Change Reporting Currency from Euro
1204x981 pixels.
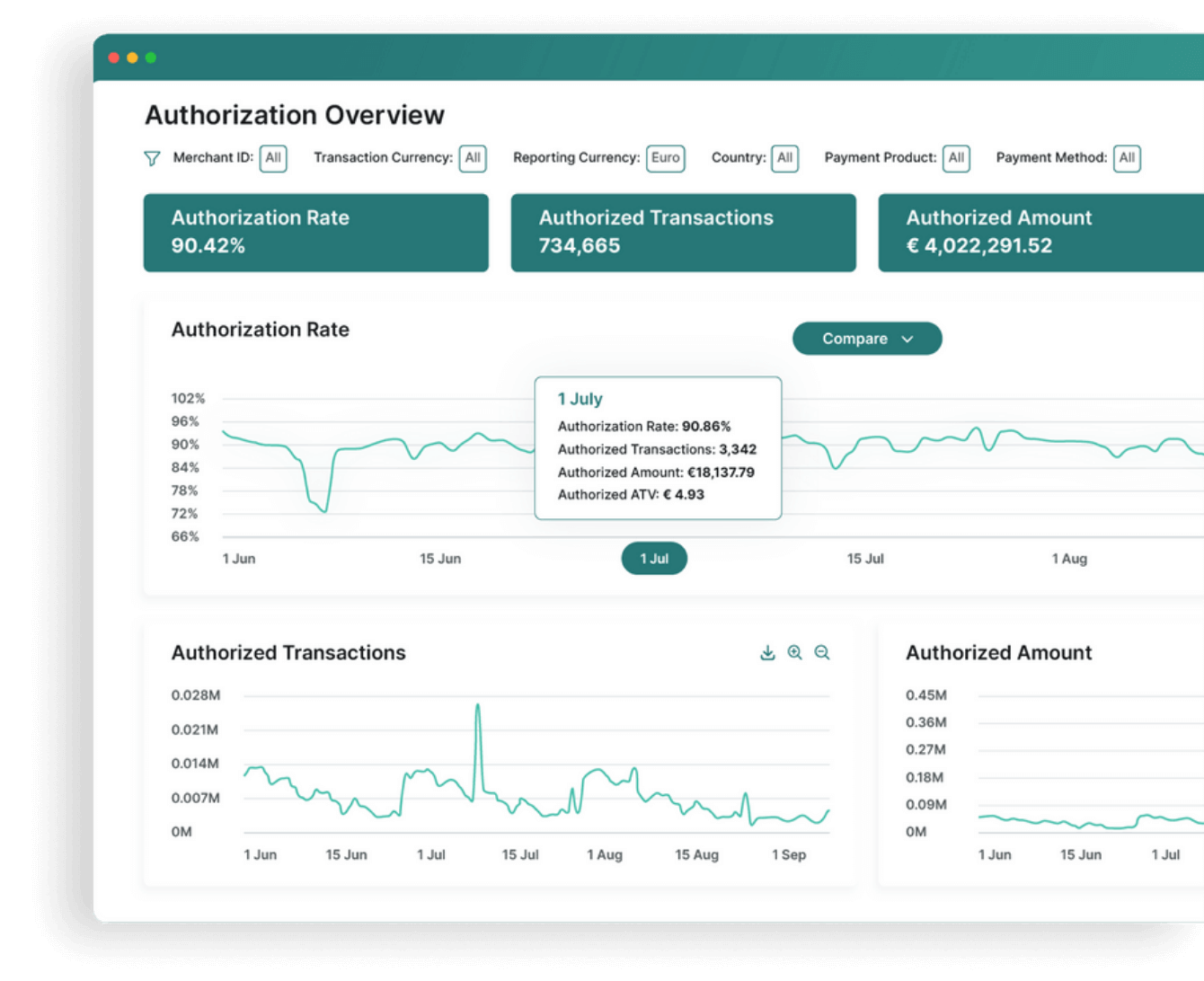pyautogui.click(x=666, y=158)
